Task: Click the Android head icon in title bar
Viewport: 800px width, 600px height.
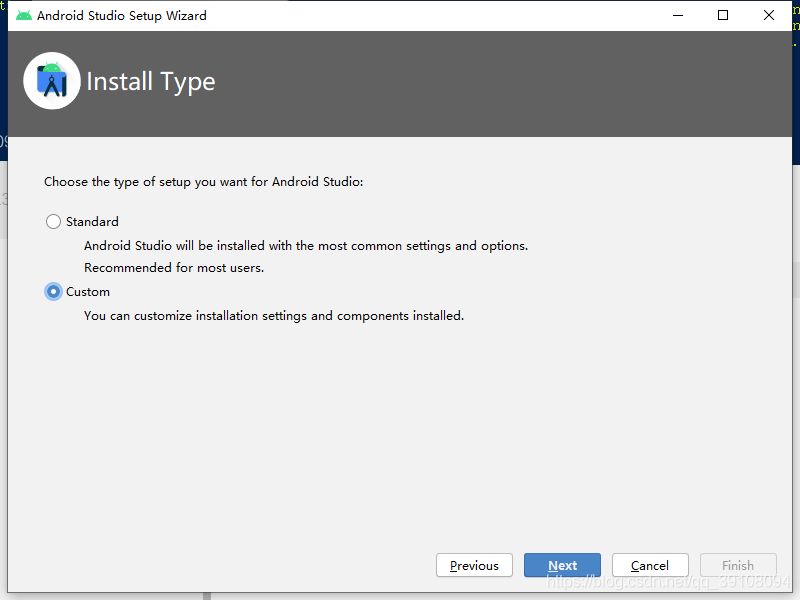Action: coord(23,15)
